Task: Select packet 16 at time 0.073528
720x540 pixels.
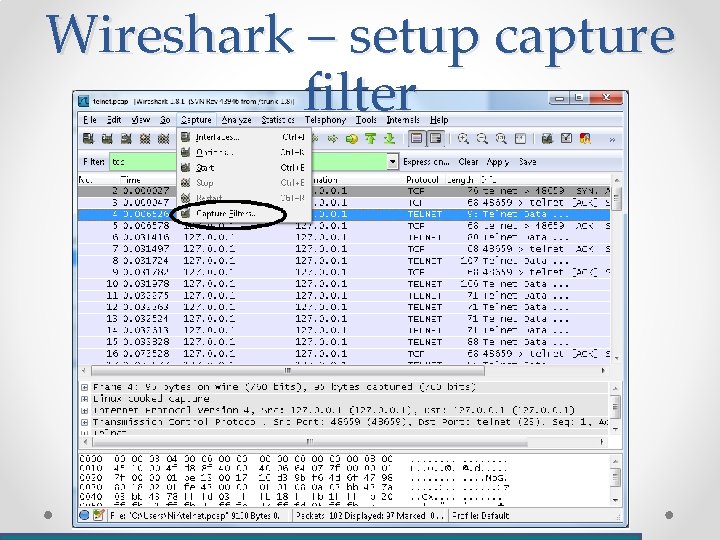Action: [x=344, y=354]
